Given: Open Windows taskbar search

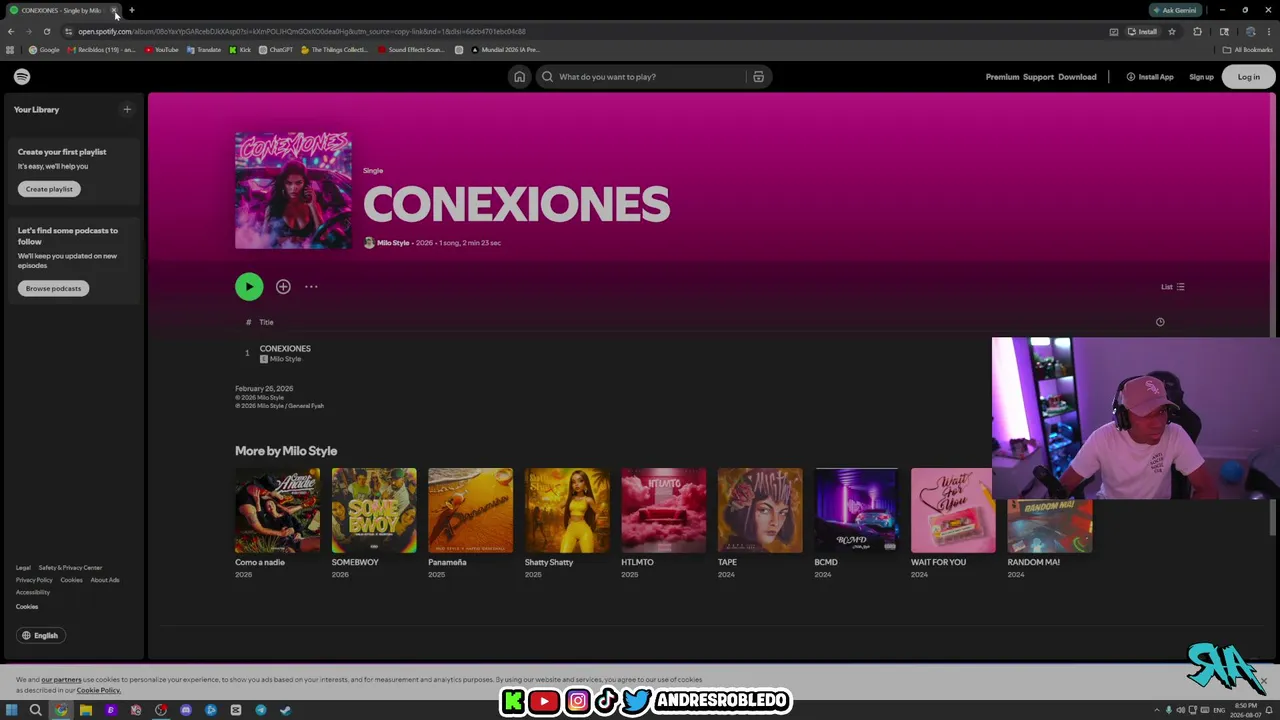Looking at the screenshot, I should [x=35, y=710].
